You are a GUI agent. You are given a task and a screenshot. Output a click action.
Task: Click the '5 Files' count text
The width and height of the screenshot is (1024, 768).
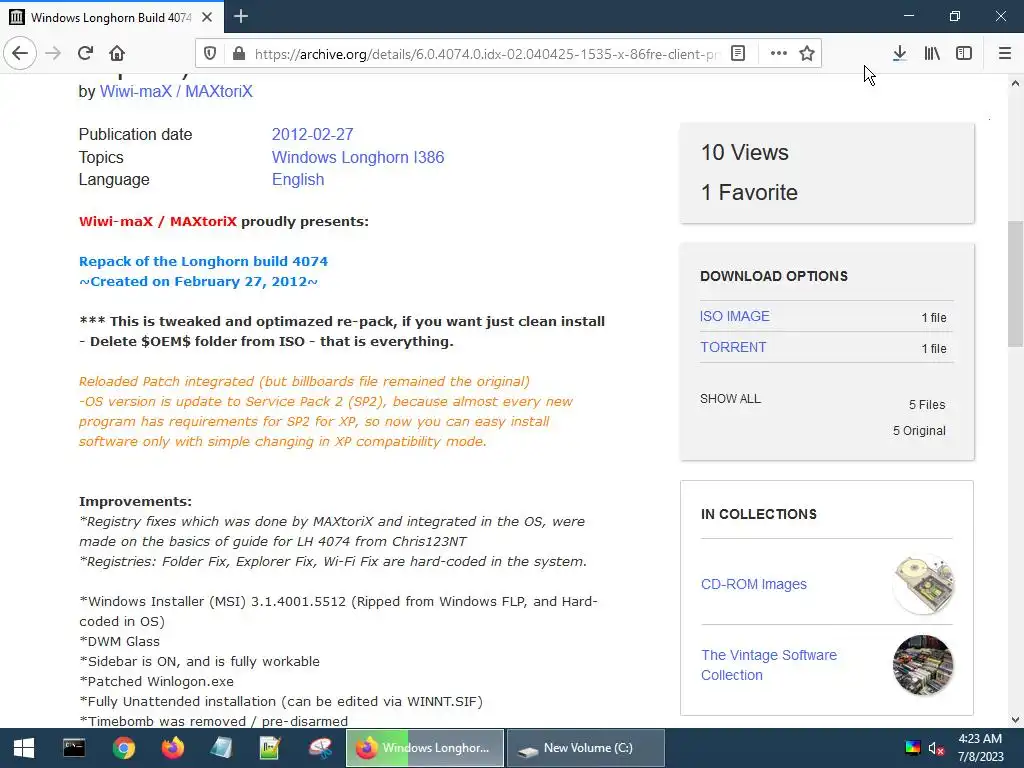pos(927,405)
